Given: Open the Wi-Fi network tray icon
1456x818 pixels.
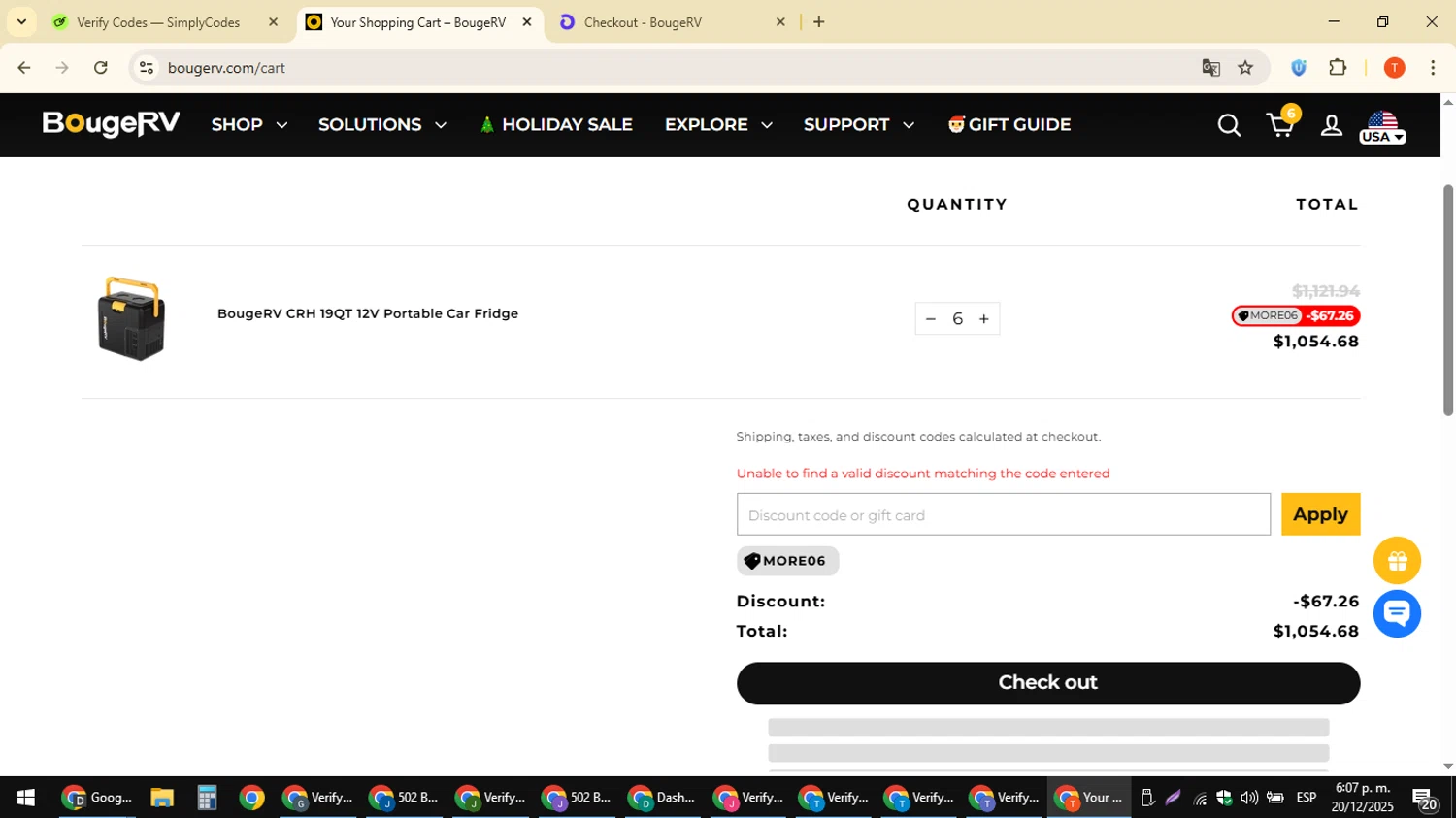Looking at the screenshot, I should [1200, 798].
